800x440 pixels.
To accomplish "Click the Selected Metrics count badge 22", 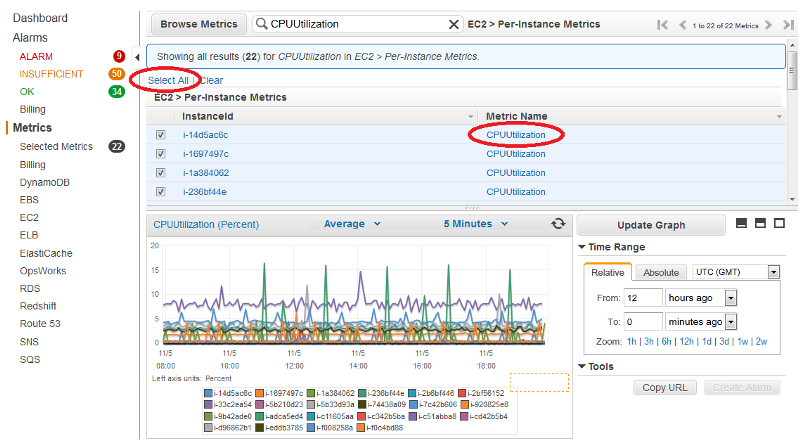I will pyautogui.click(x=117, y=146).
